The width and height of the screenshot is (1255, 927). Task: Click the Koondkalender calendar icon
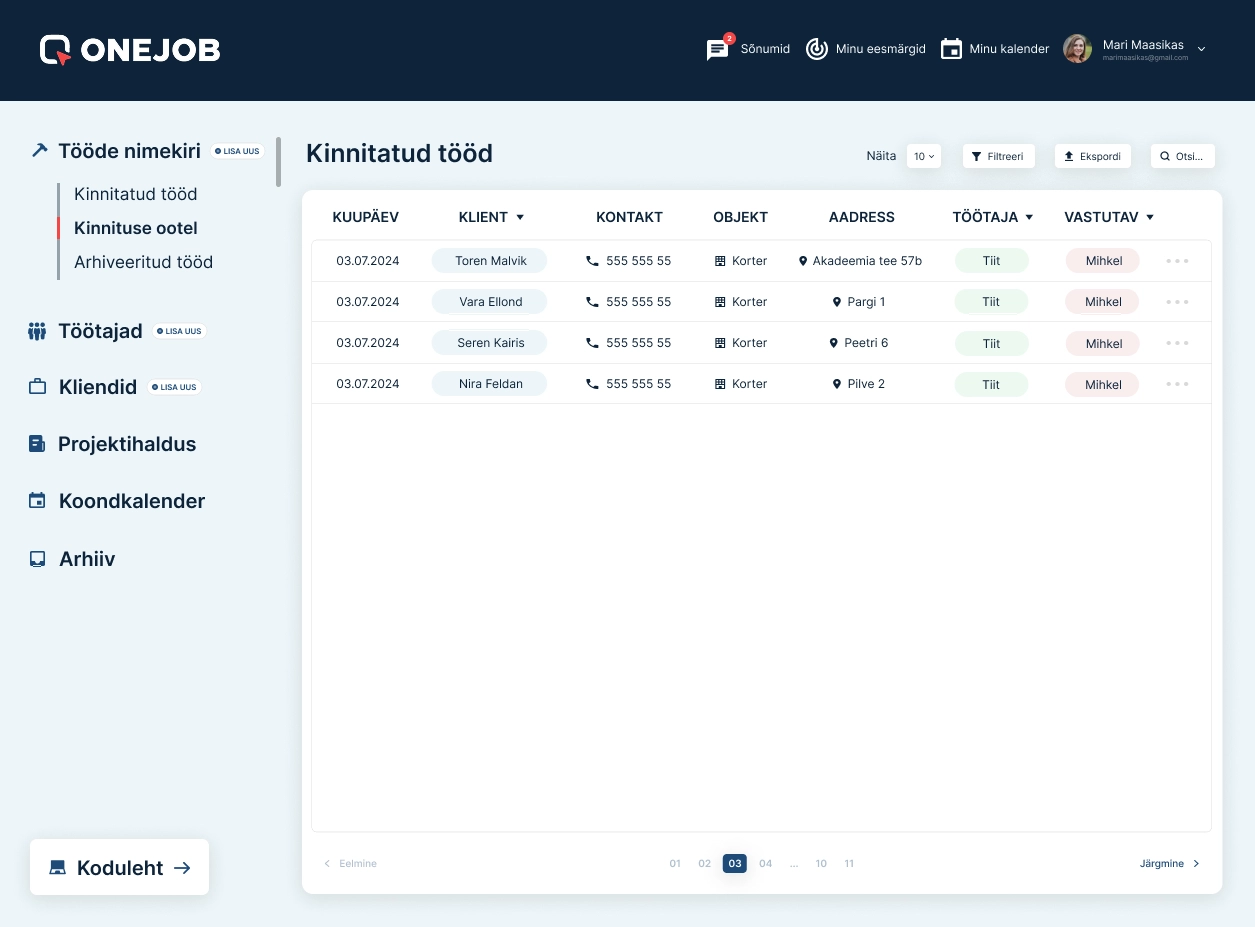point(37,501)
